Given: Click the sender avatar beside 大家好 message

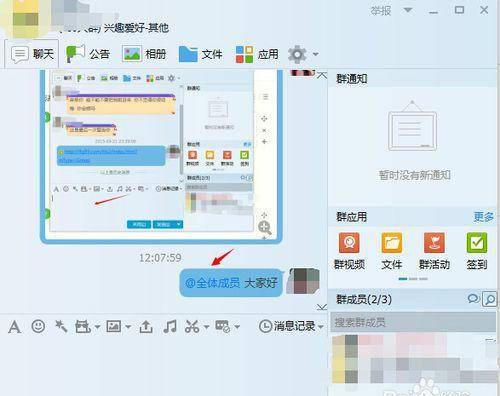Looking at the screenshot, I should point(303,281).
